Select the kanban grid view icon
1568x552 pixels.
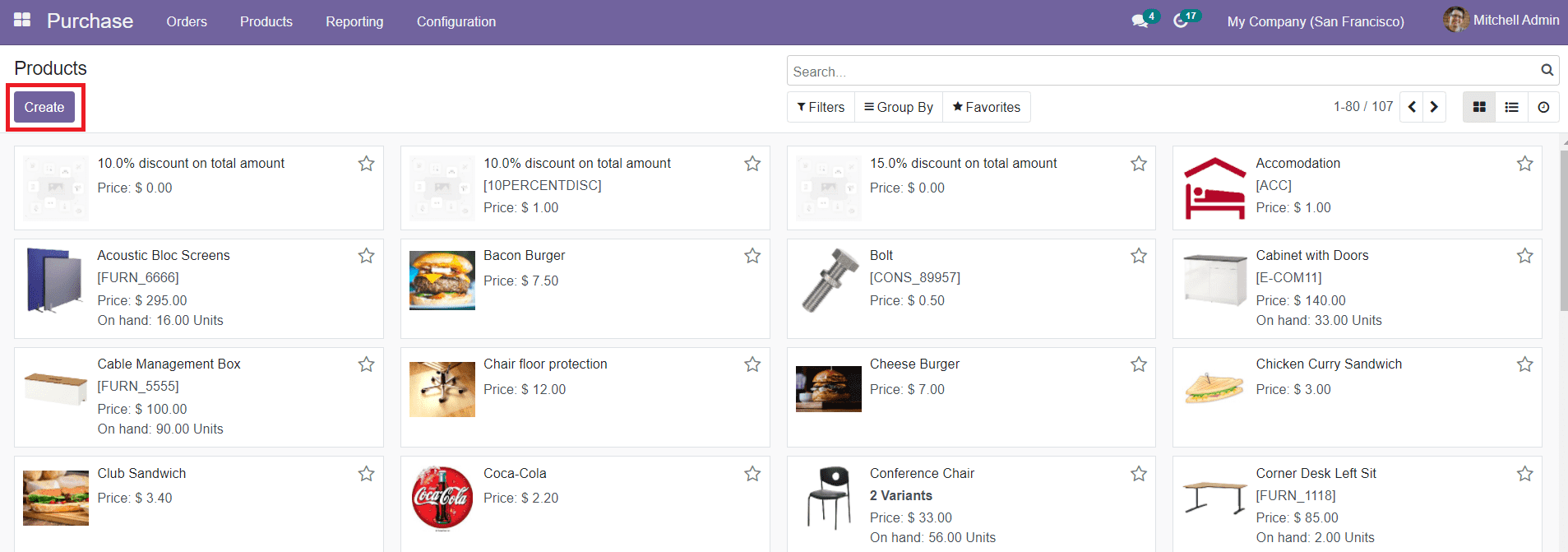click(1478, 106)
